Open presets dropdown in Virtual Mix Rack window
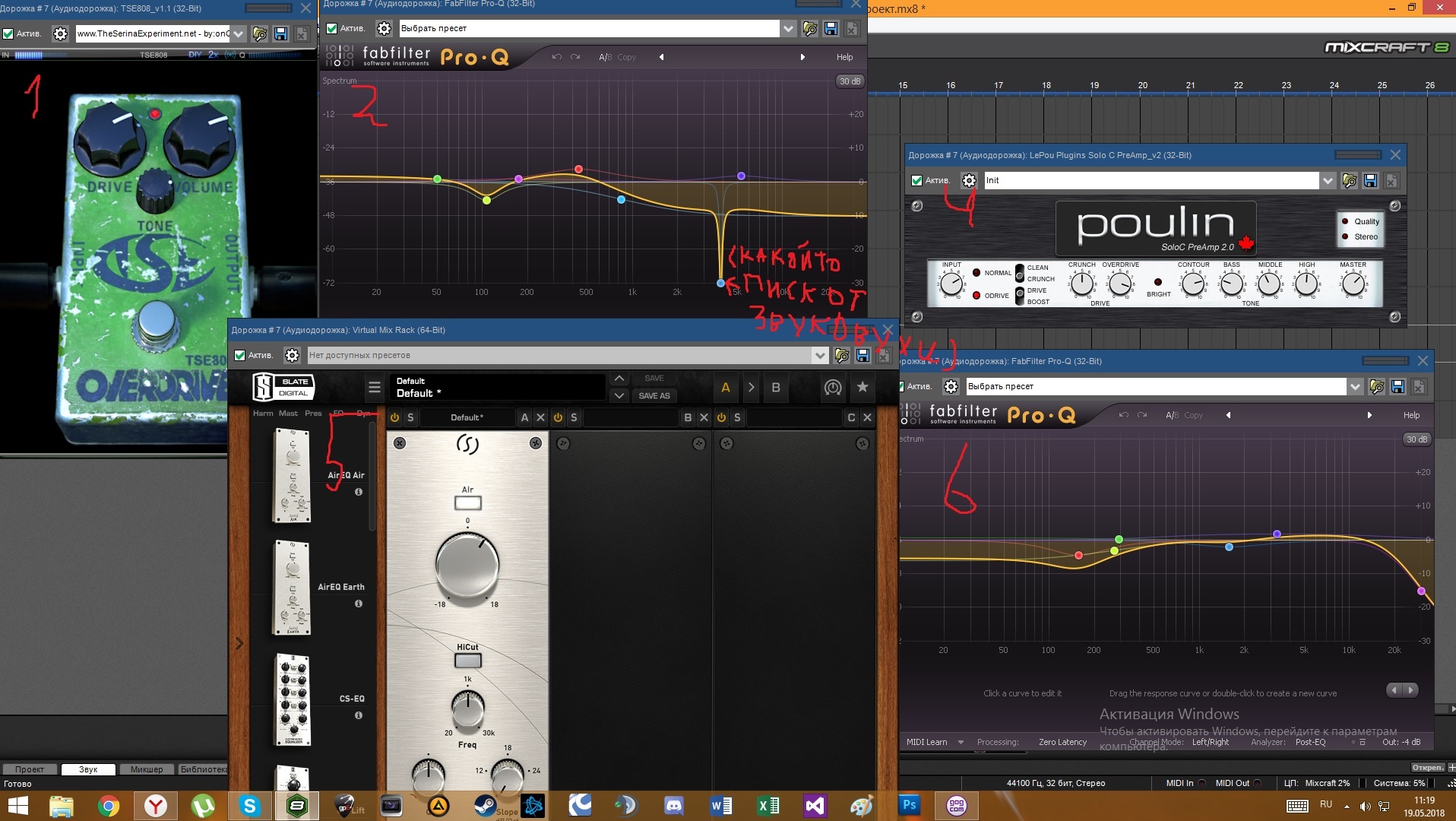This screenshot has height=821, width=1456. pyautogui.click(x=819, y=355)
